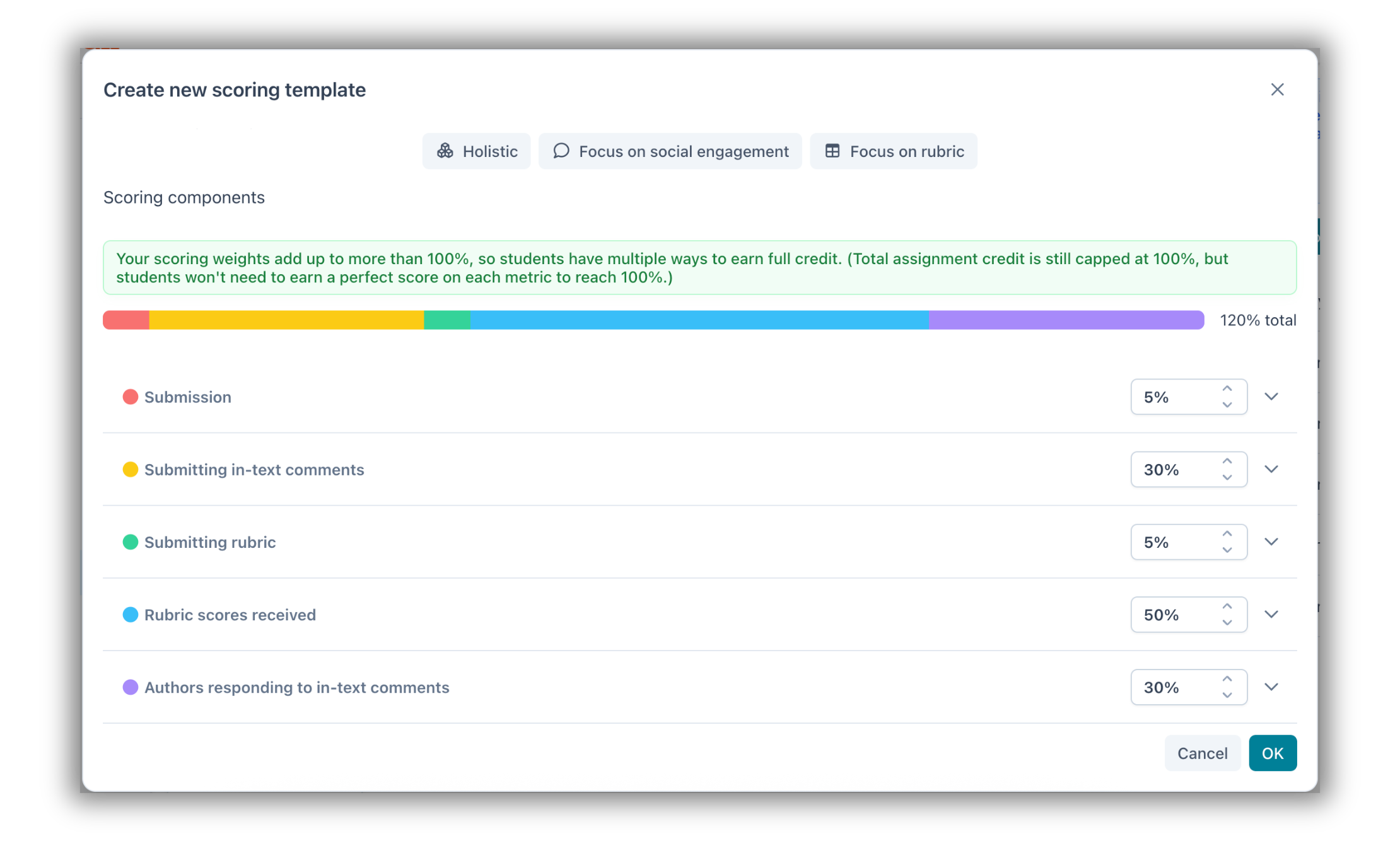1400x841 pixels.
Task: Expand Submitting in-text comments details
Action: 1271,469
